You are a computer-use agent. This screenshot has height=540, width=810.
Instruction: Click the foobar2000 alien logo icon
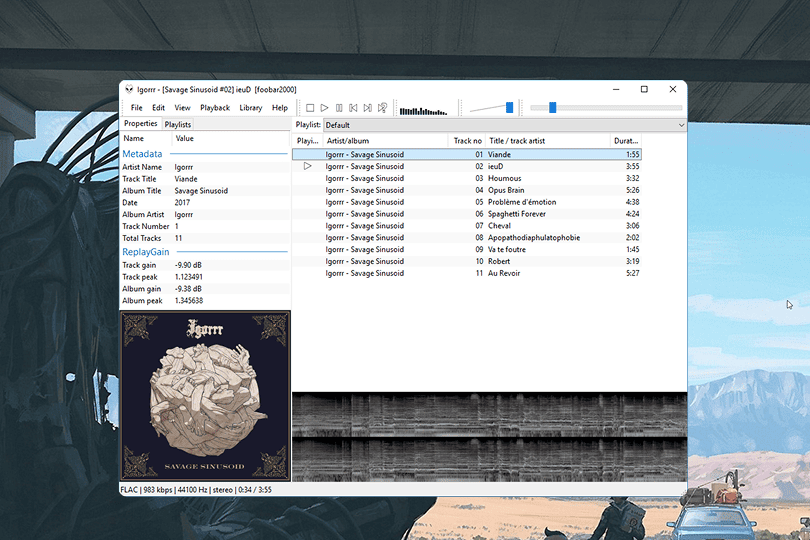point(128,90)
